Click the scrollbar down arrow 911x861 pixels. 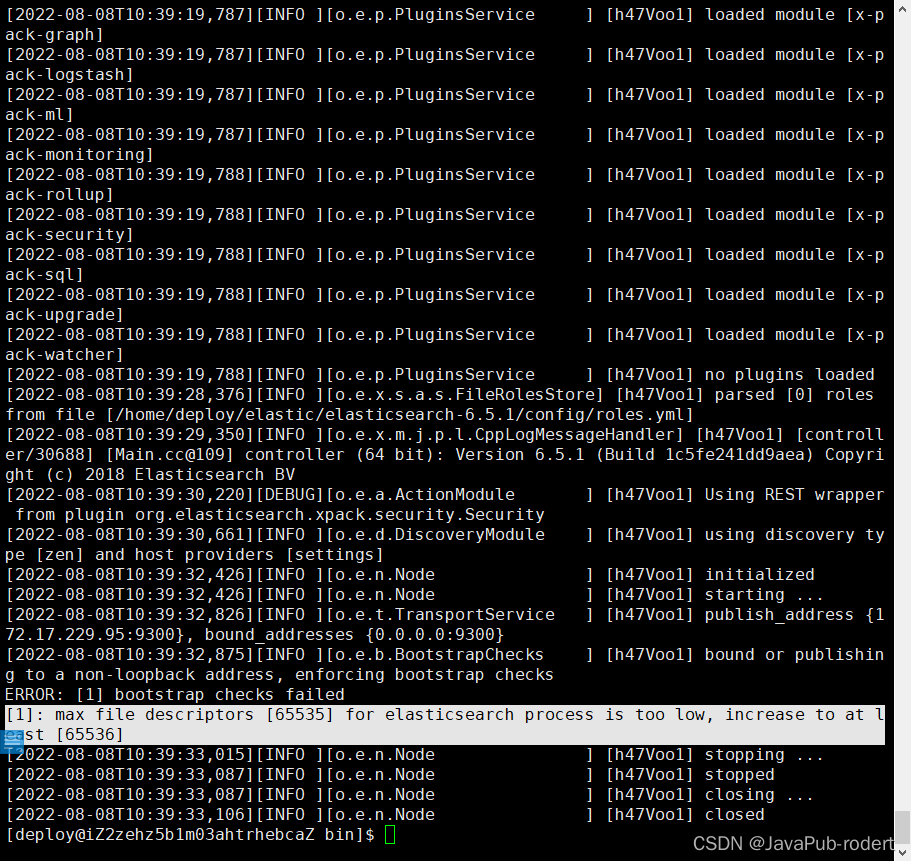902,852
